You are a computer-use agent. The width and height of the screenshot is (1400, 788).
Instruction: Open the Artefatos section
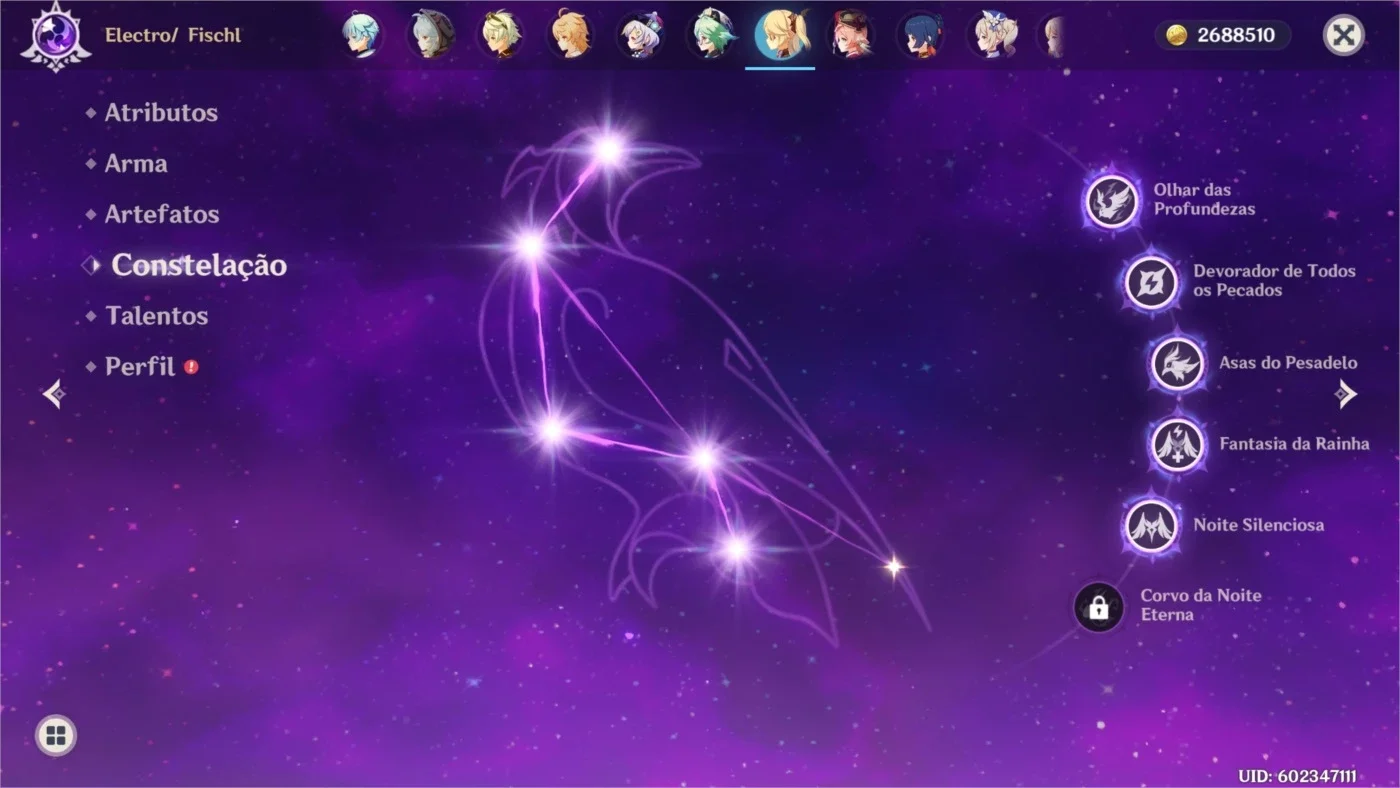[162, 214]
